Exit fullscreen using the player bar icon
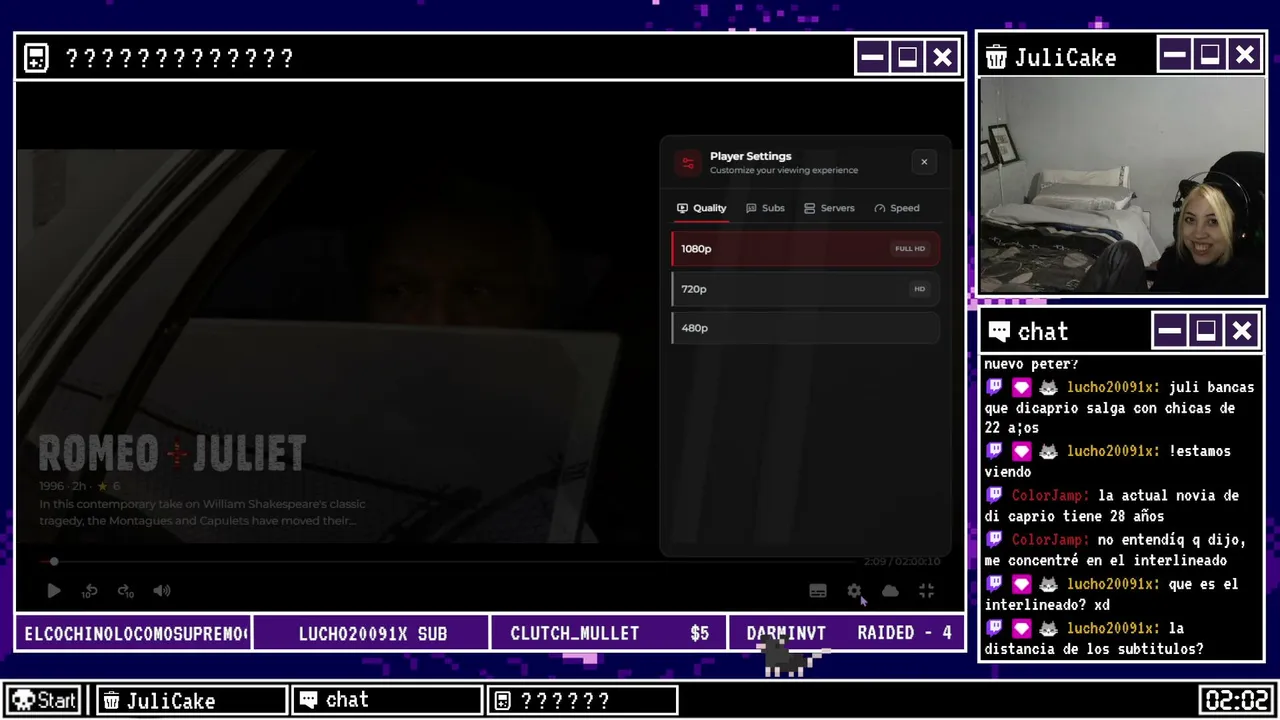 927,591
